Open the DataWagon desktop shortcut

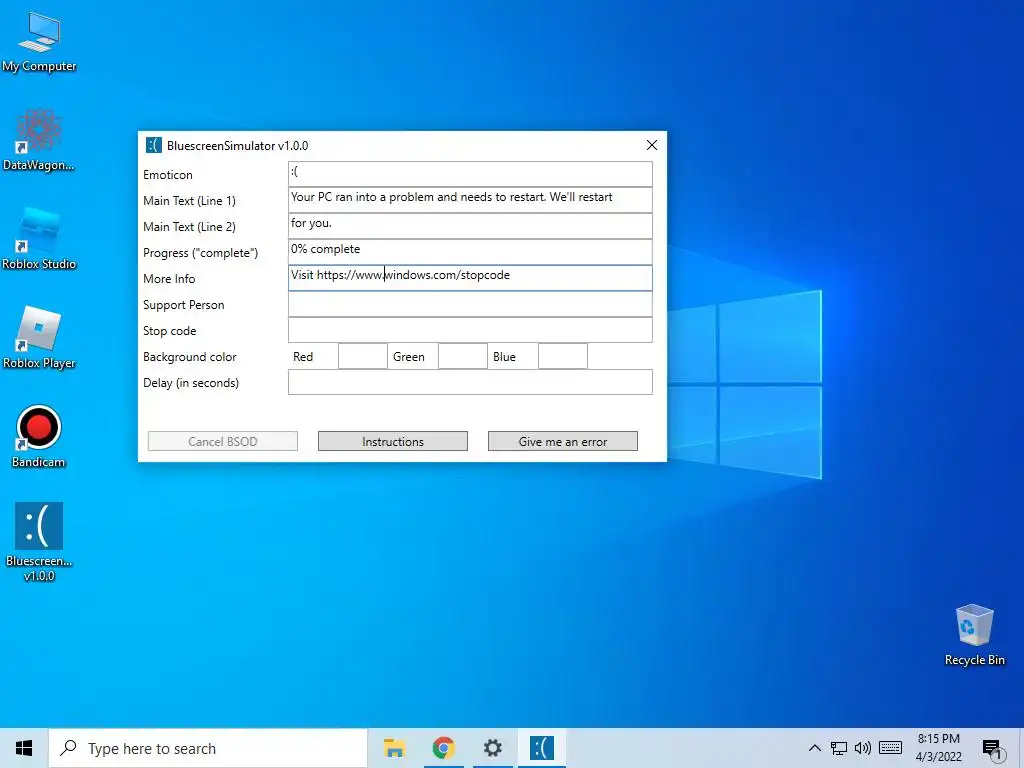click(39, 140)
